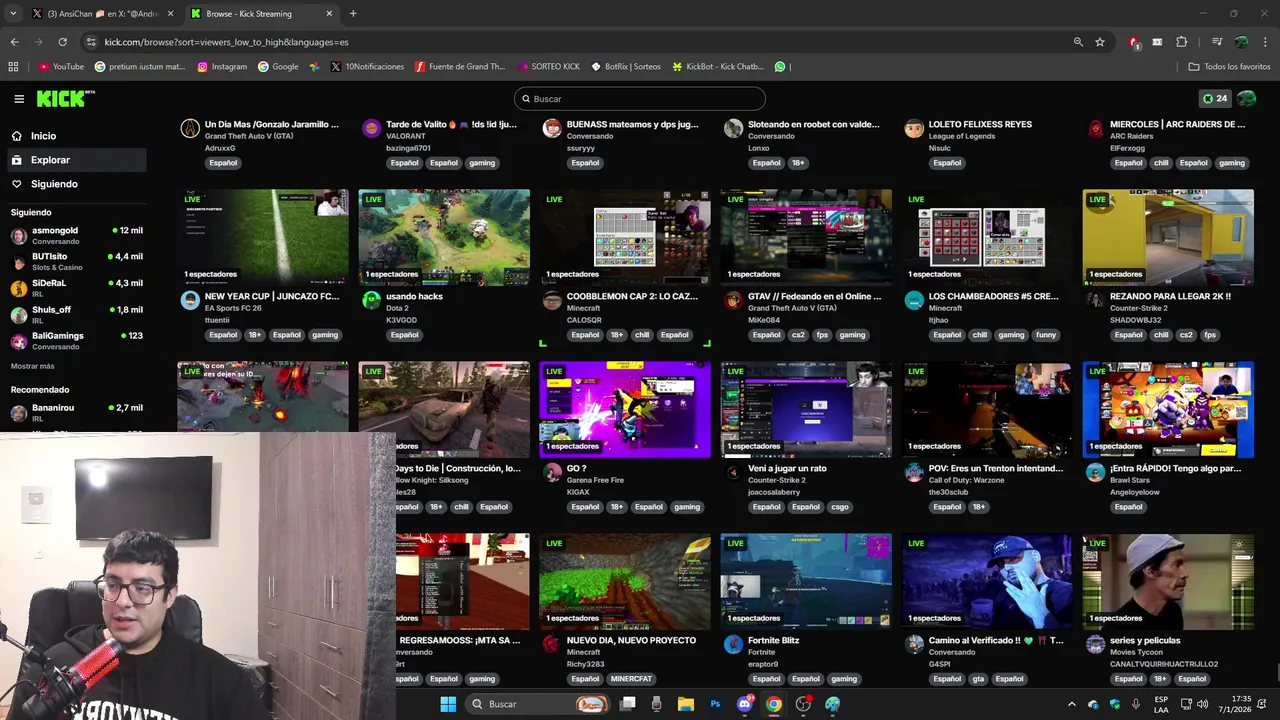1280x720 pixels.
Task: Open the GTAV Fedeando en el Online thumbnail
Action: (x=806, y=237)
